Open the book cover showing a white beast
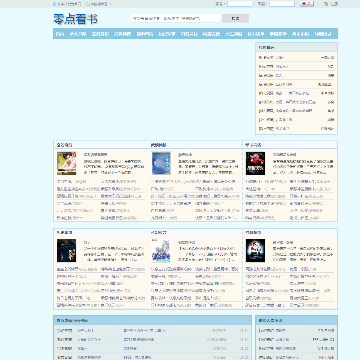Image resolution: width=360 pixels, height=360 pixels. tap(161, 250)
